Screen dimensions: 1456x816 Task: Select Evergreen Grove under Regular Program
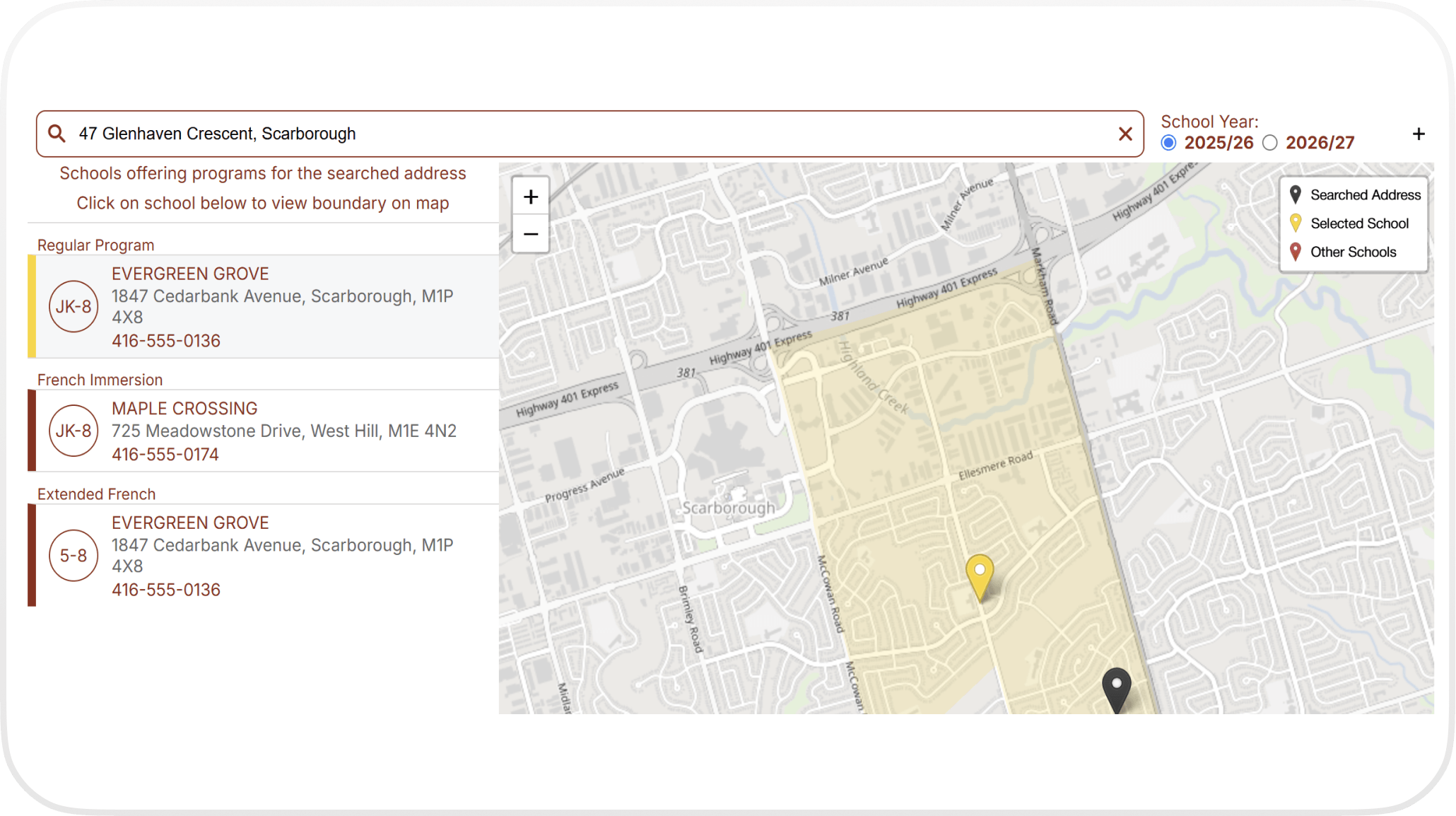pyautogui.click(x=263, y=307)
